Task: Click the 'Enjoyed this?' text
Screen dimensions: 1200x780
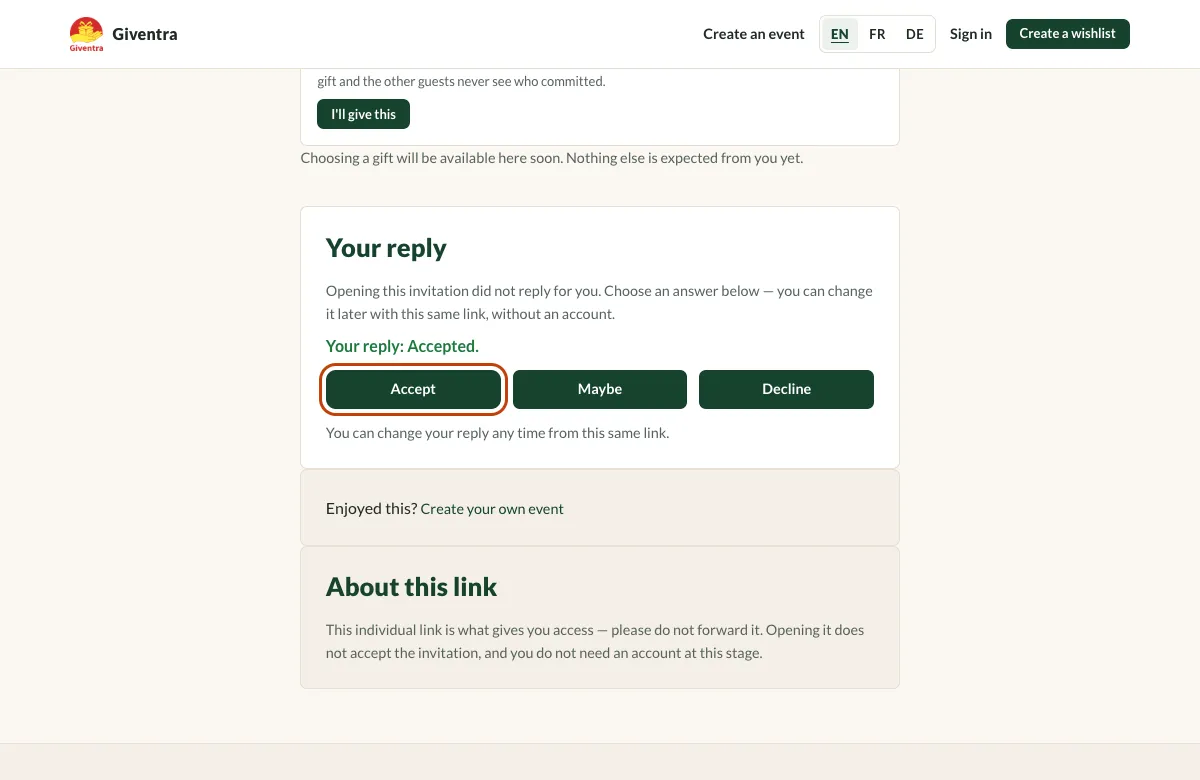Action: pyautogui.click(x=371, y=509)
